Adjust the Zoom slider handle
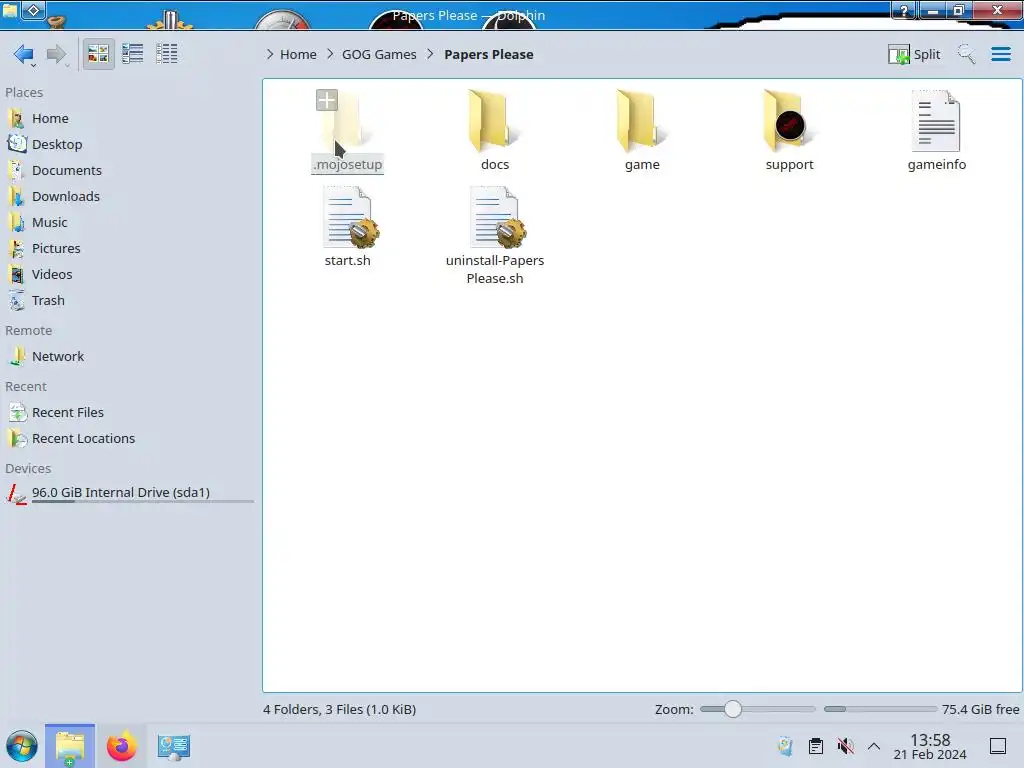Viewport: 1024px width, 768px height. click(x=733, y=709)
